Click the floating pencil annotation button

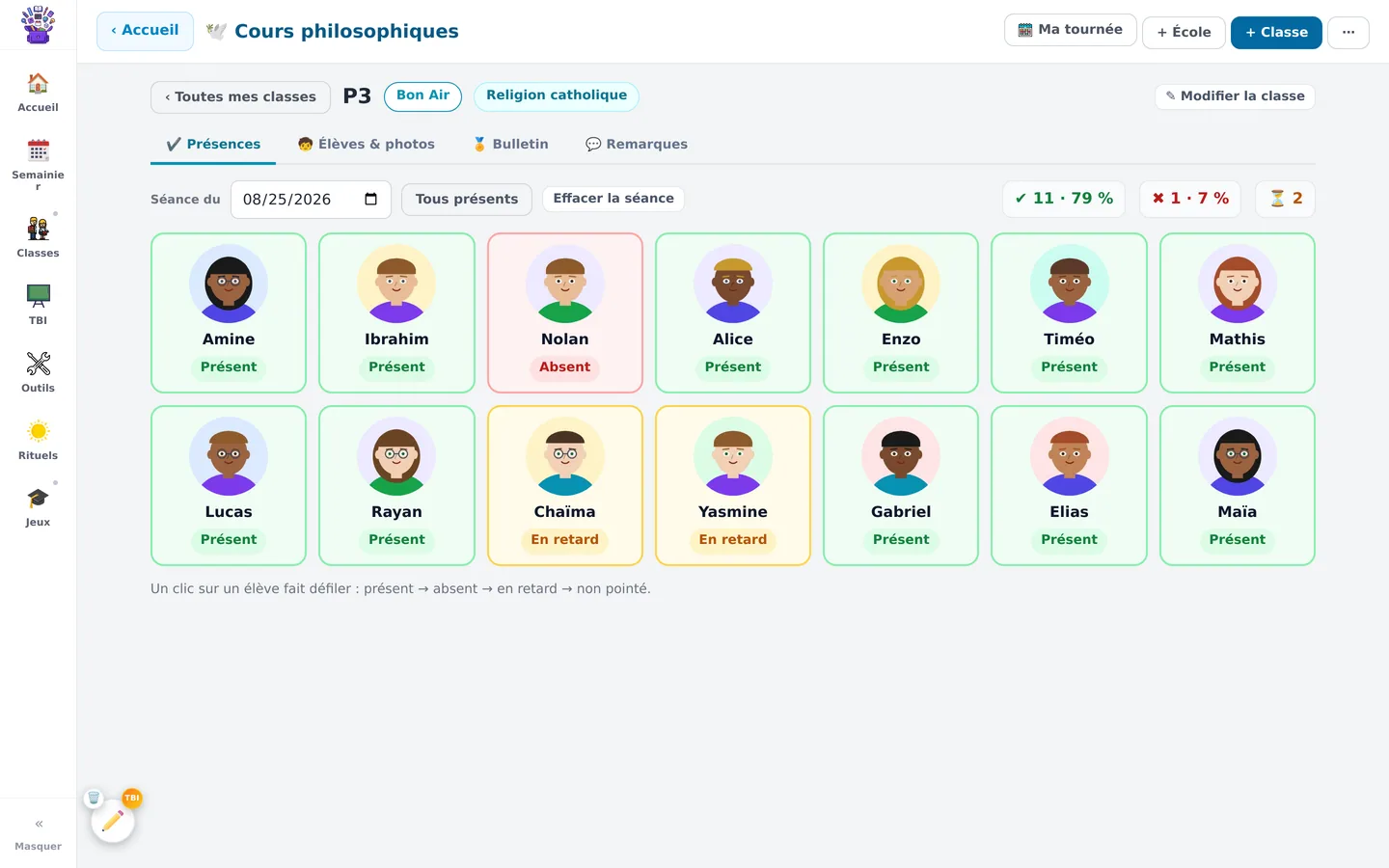click(x=113, y=821)
